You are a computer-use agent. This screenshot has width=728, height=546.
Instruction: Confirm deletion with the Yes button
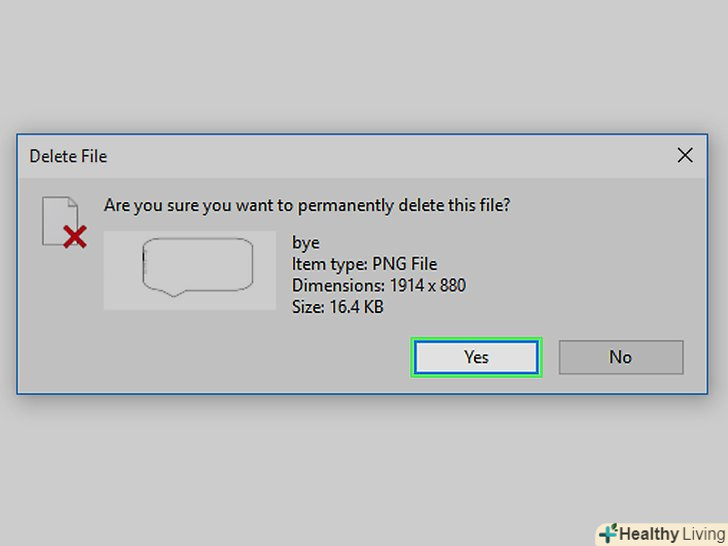(476, 357)
